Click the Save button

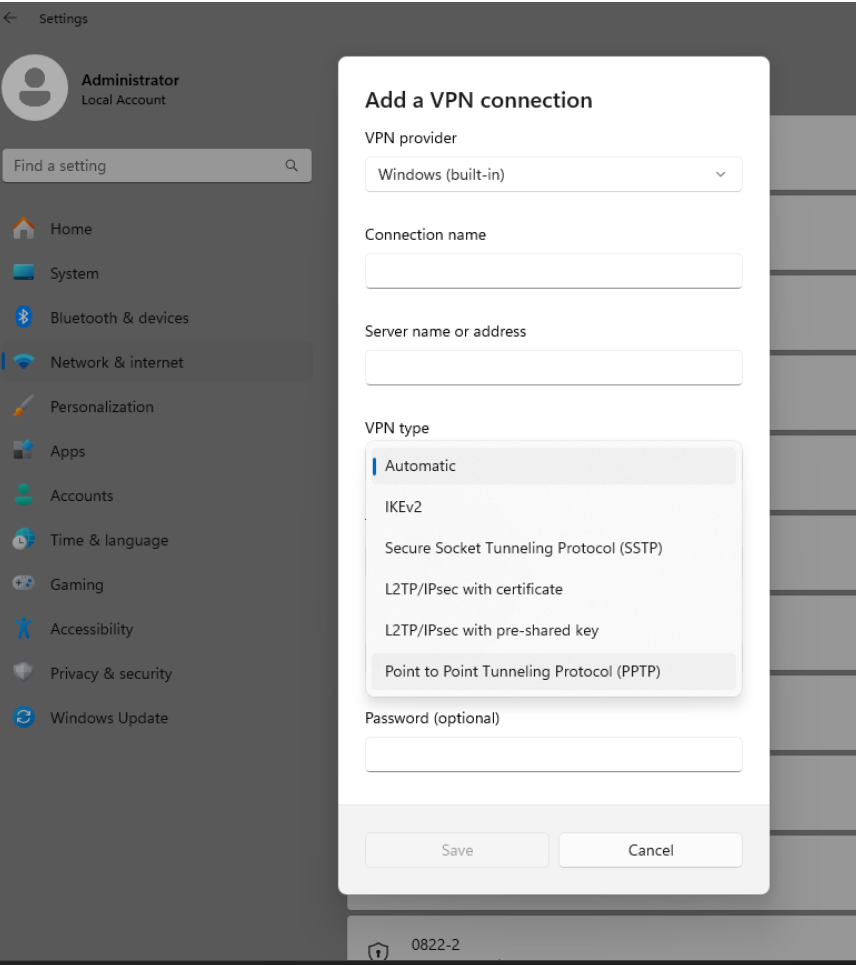point(457,851)
